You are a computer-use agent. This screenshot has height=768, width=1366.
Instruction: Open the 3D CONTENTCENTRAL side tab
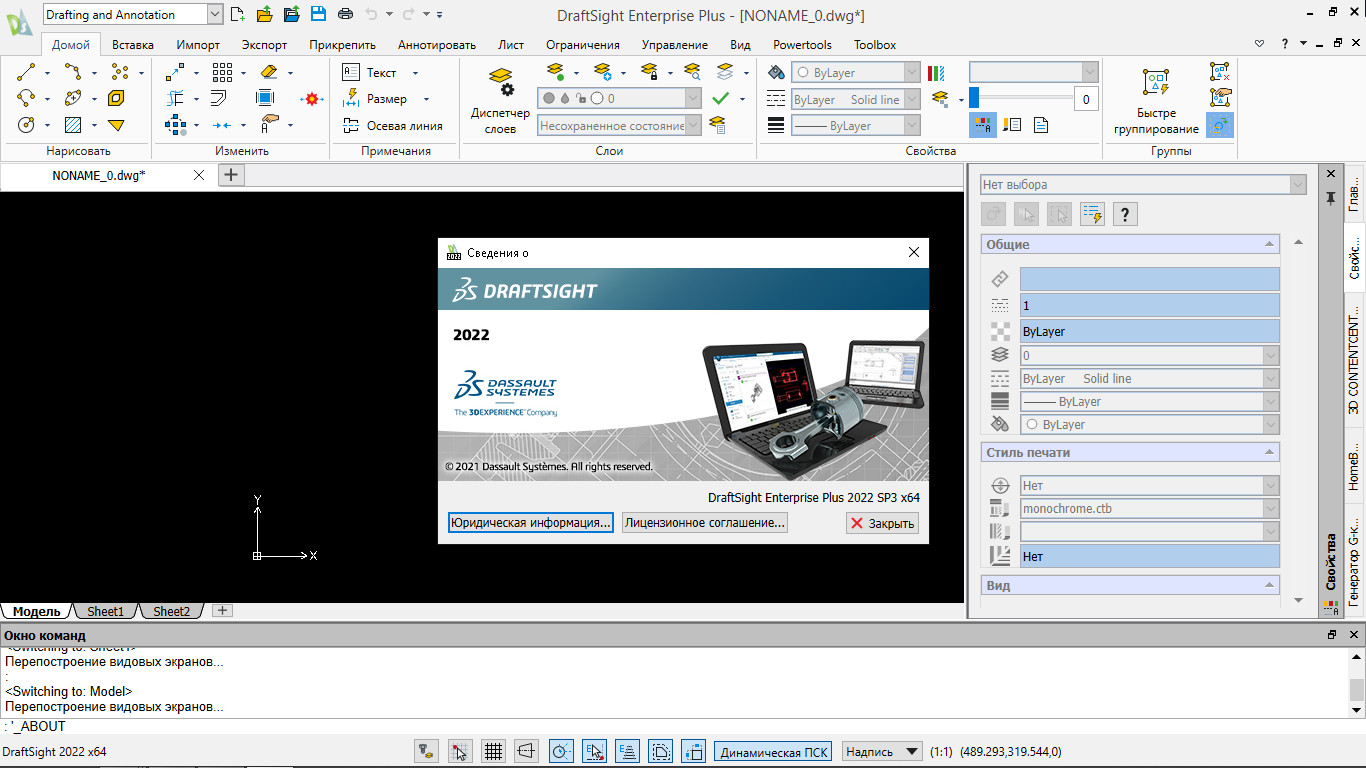click(x=1354, y=362)
